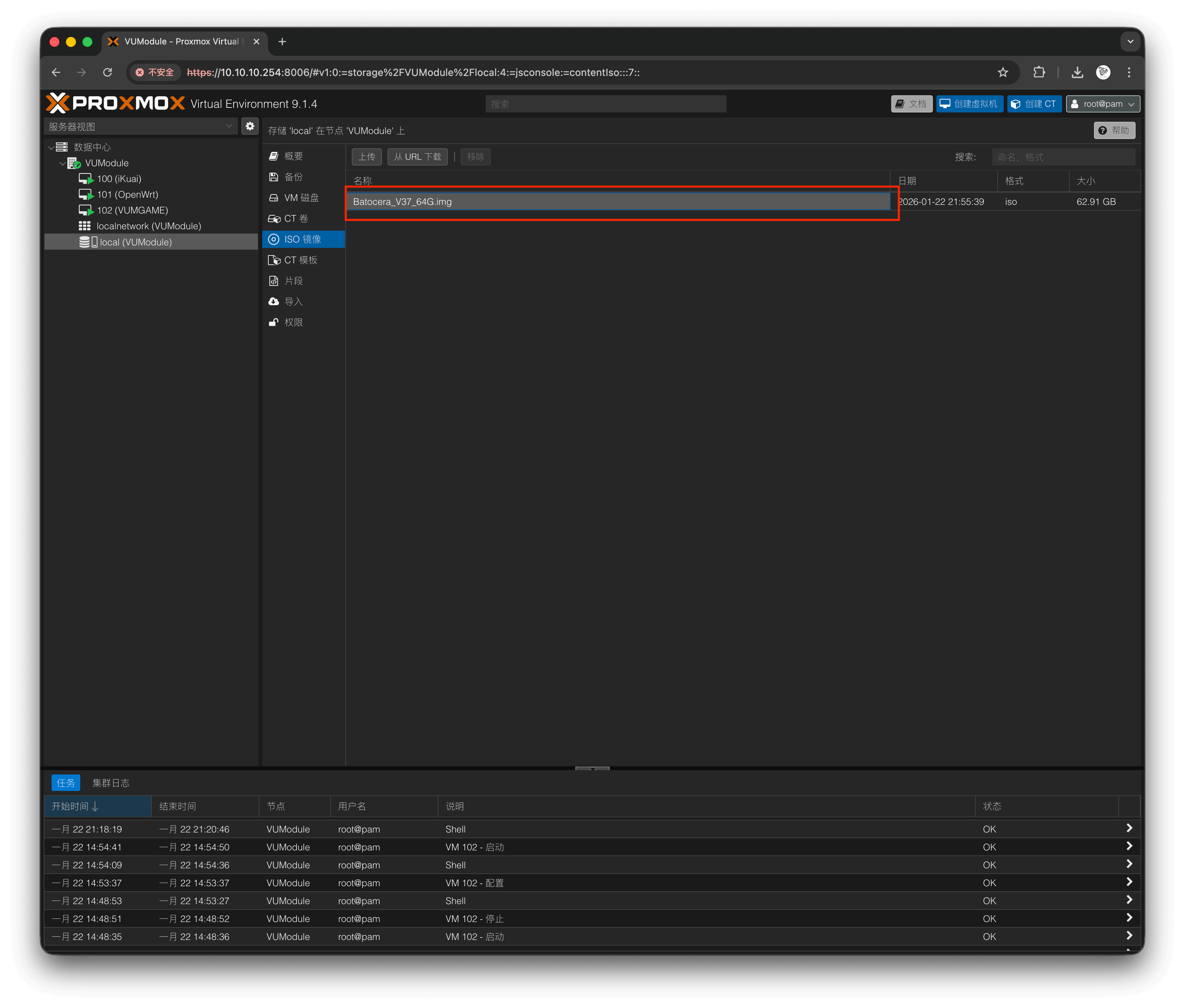Screen dimensions: 1185x1008
Task: Click the 创建虚拟机 button
Action: [969, 104]
